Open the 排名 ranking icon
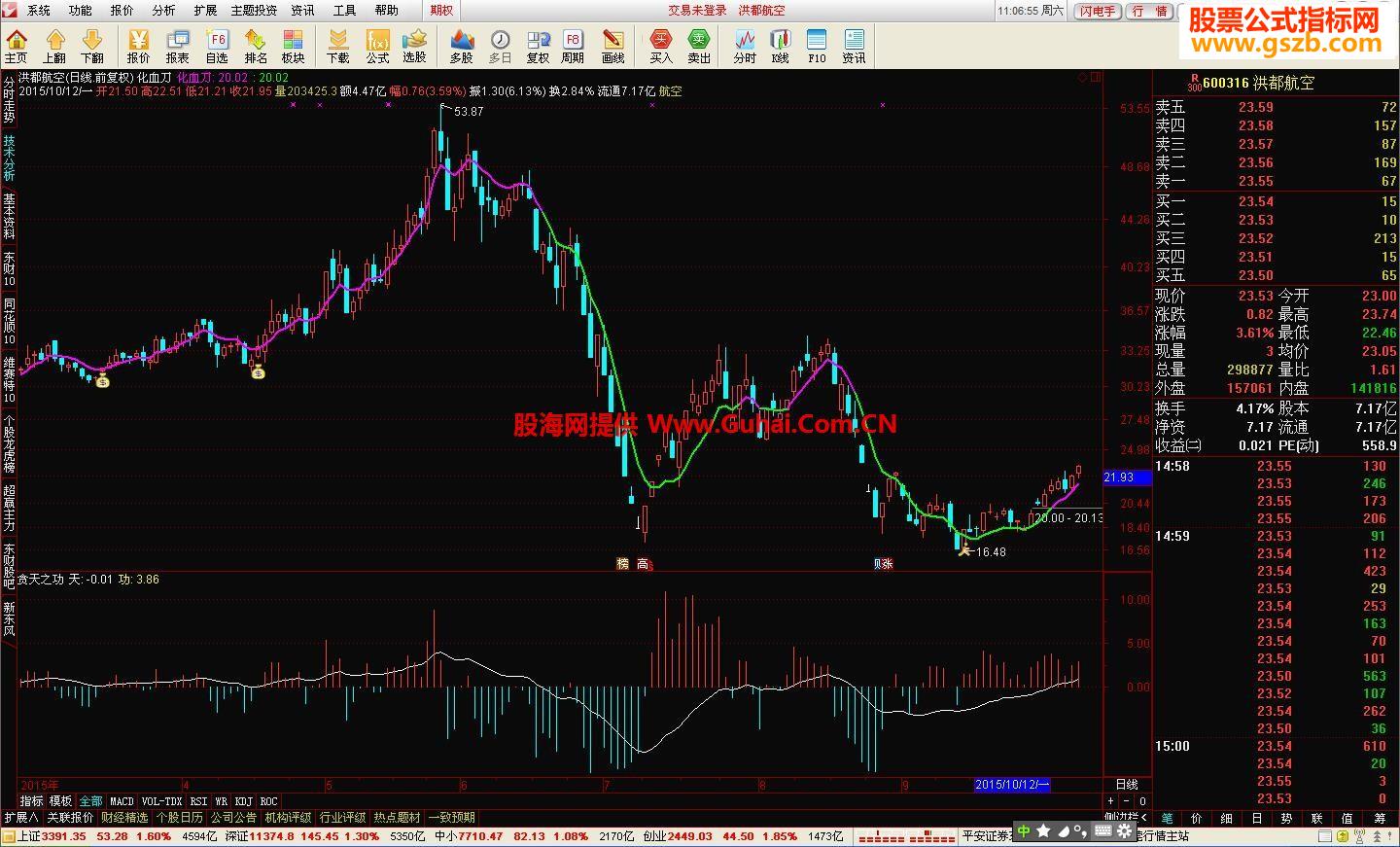 tap(256, 45)
